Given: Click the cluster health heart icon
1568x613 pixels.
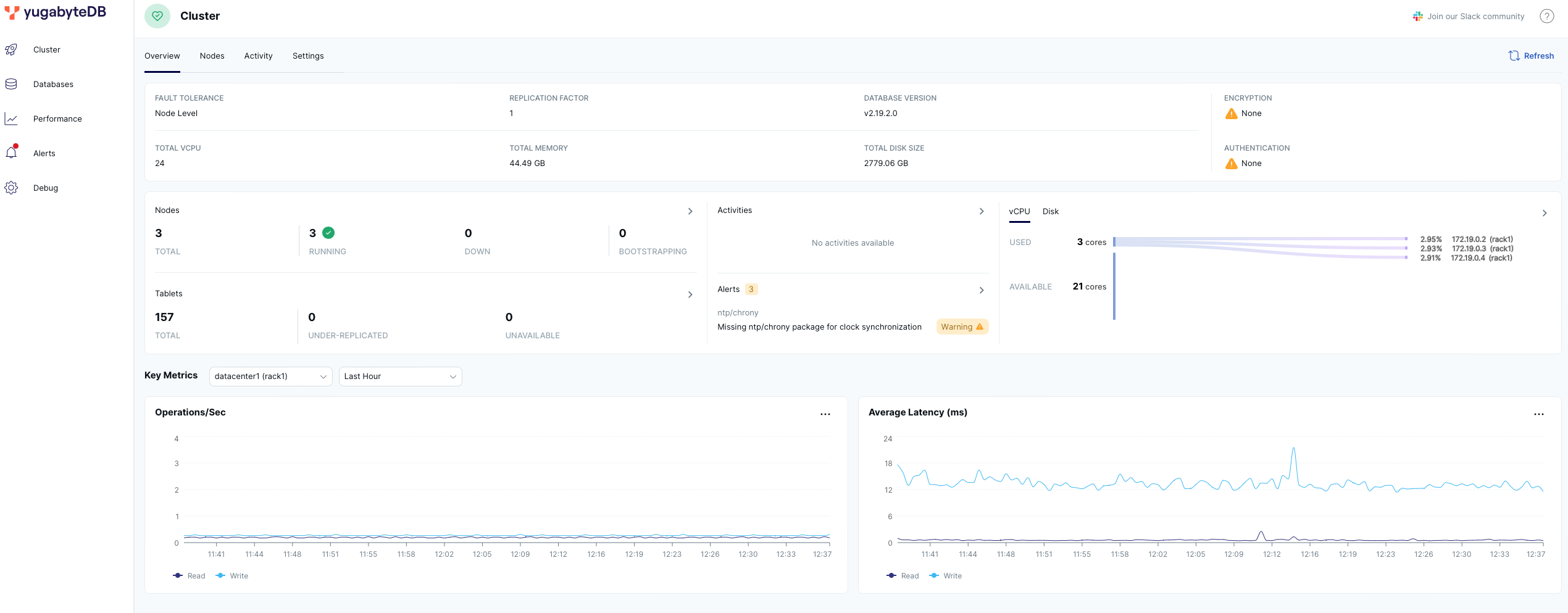Looking at the screenshot, I should 157,16.
